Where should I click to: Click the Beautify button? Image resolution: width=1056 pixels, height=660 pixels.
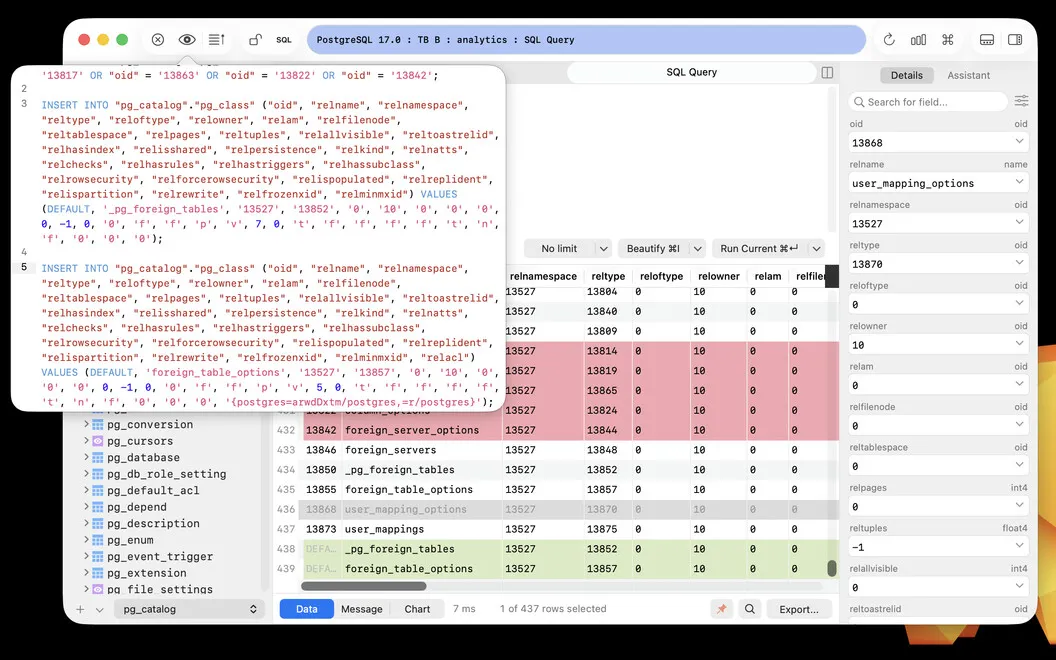pos(653,249)
